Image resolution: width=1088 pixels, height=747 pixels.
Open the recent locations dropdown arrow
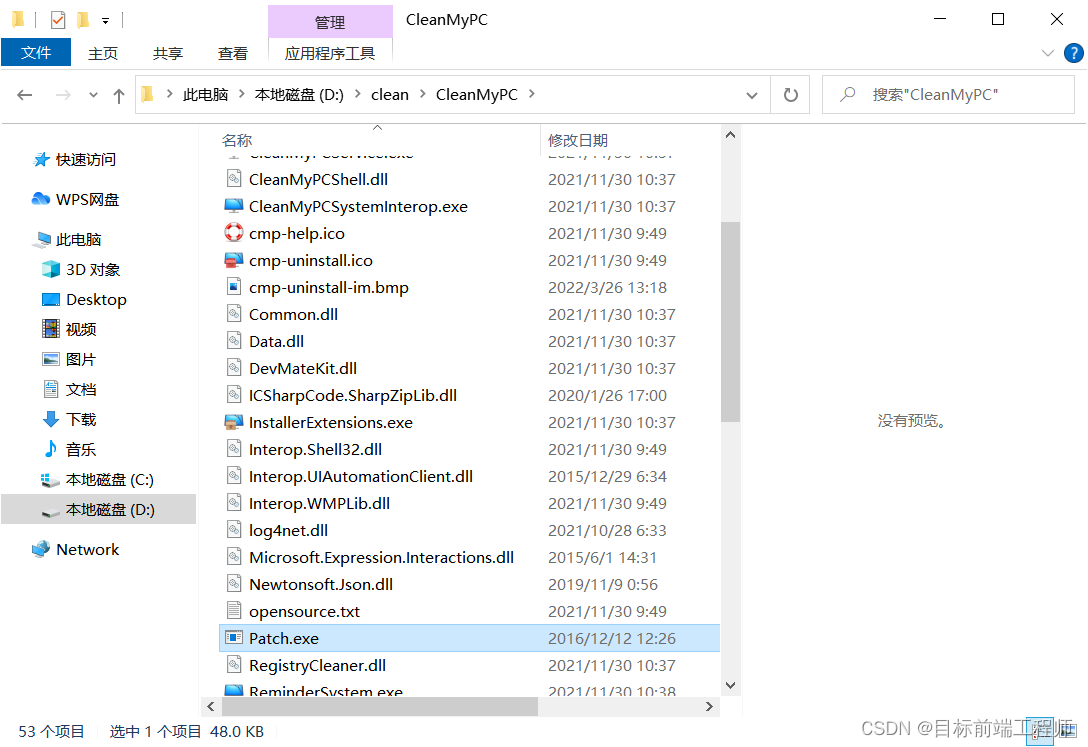click(93, 95)
